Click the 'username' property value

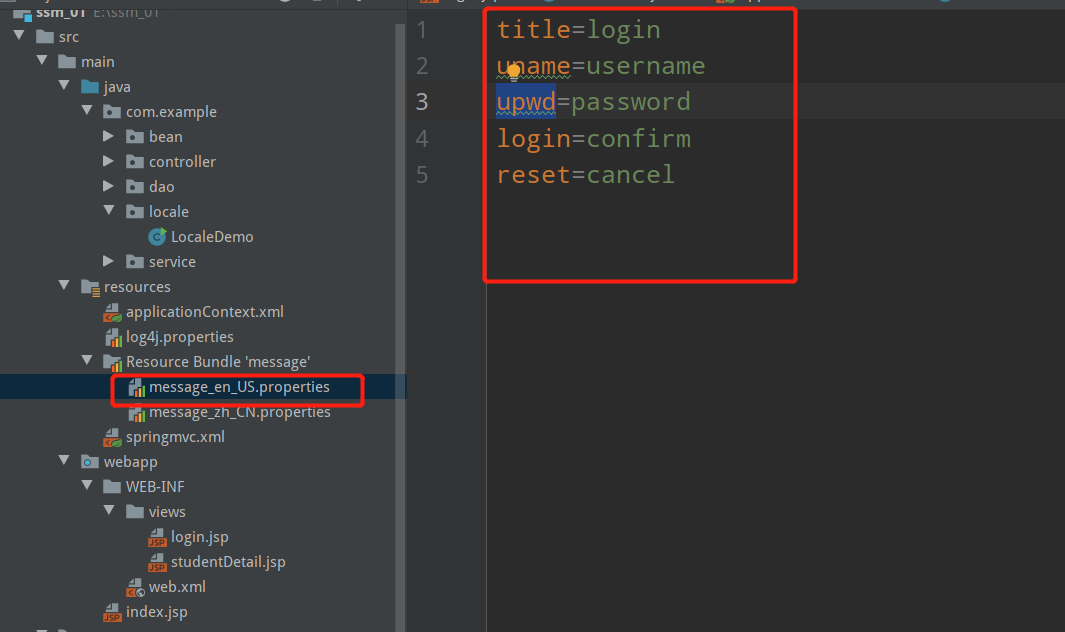pos(646,66)
